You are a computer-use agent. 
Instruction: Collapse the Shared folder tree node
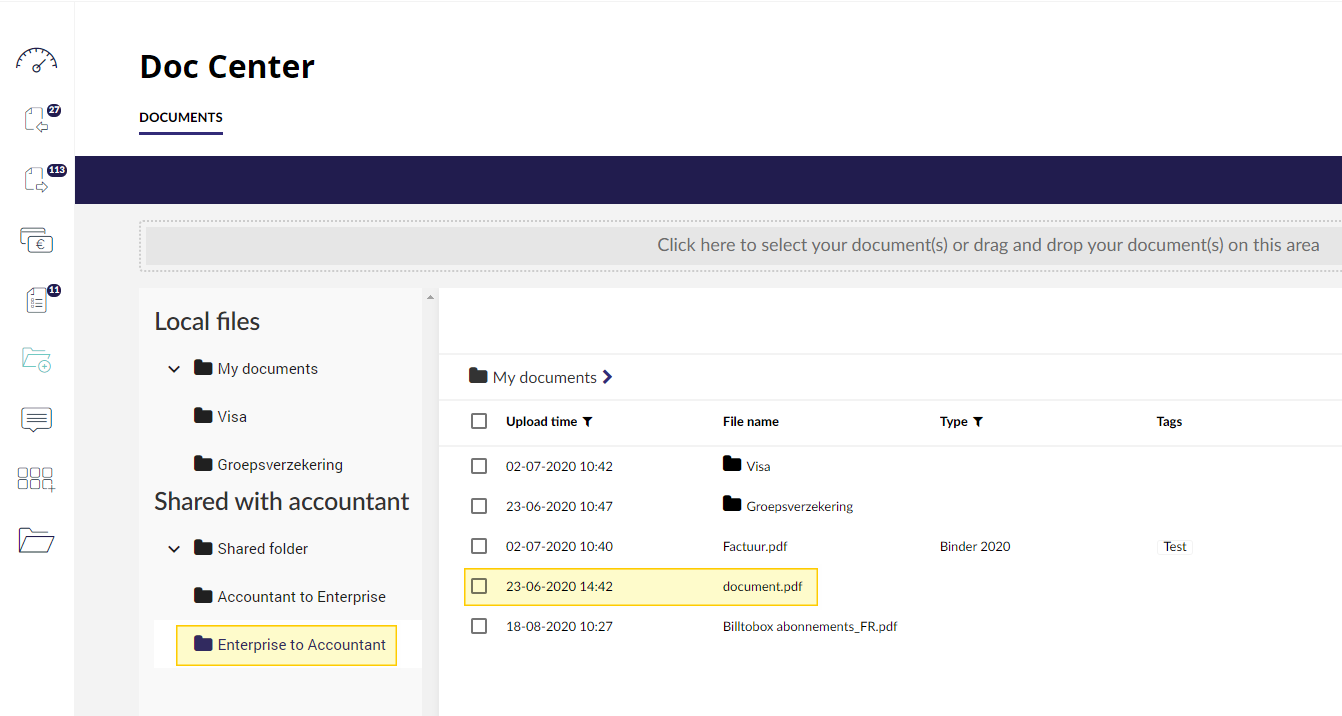point(174,549)
